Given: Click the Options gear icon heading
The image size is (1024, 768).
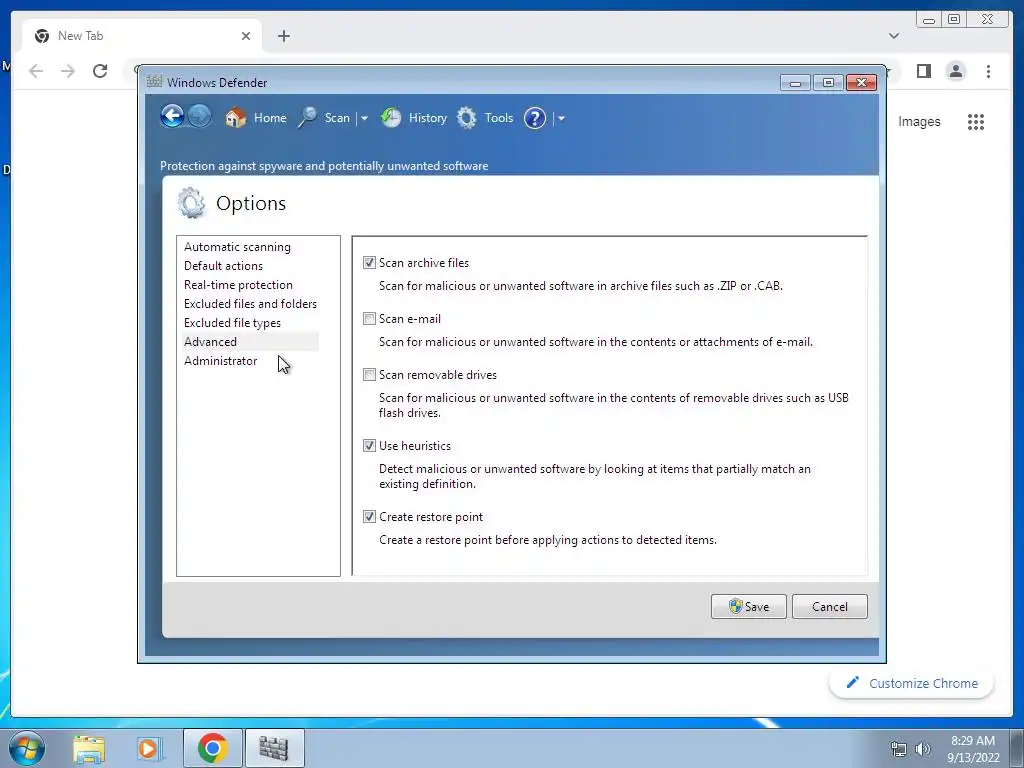Looking at the screenshot, I should (191, 203).
